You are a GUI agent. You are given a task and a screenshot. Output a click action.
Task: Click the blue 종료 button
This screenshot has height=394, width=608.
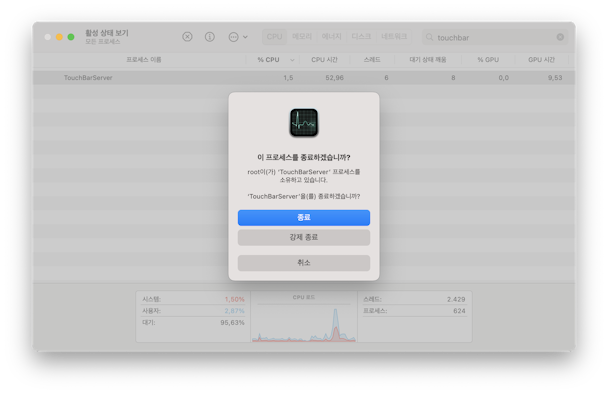pos(304,218)
